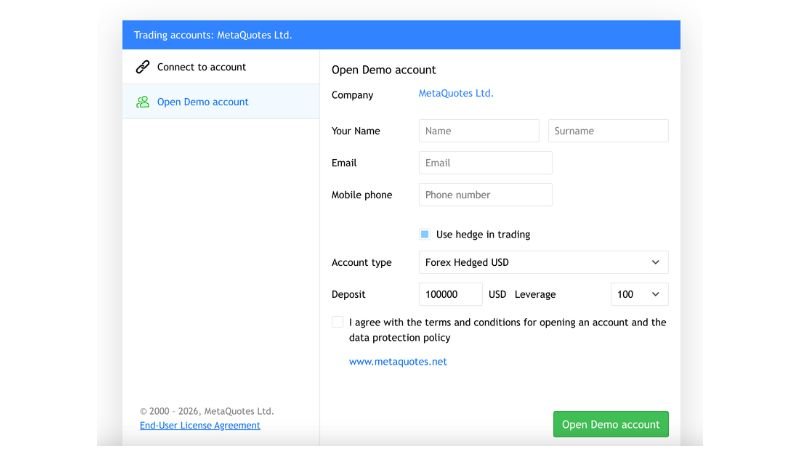Viewport: 800px width, 450px height.
Task: Click the chain link icon beside Connect to account
Action: click(142, 67)
